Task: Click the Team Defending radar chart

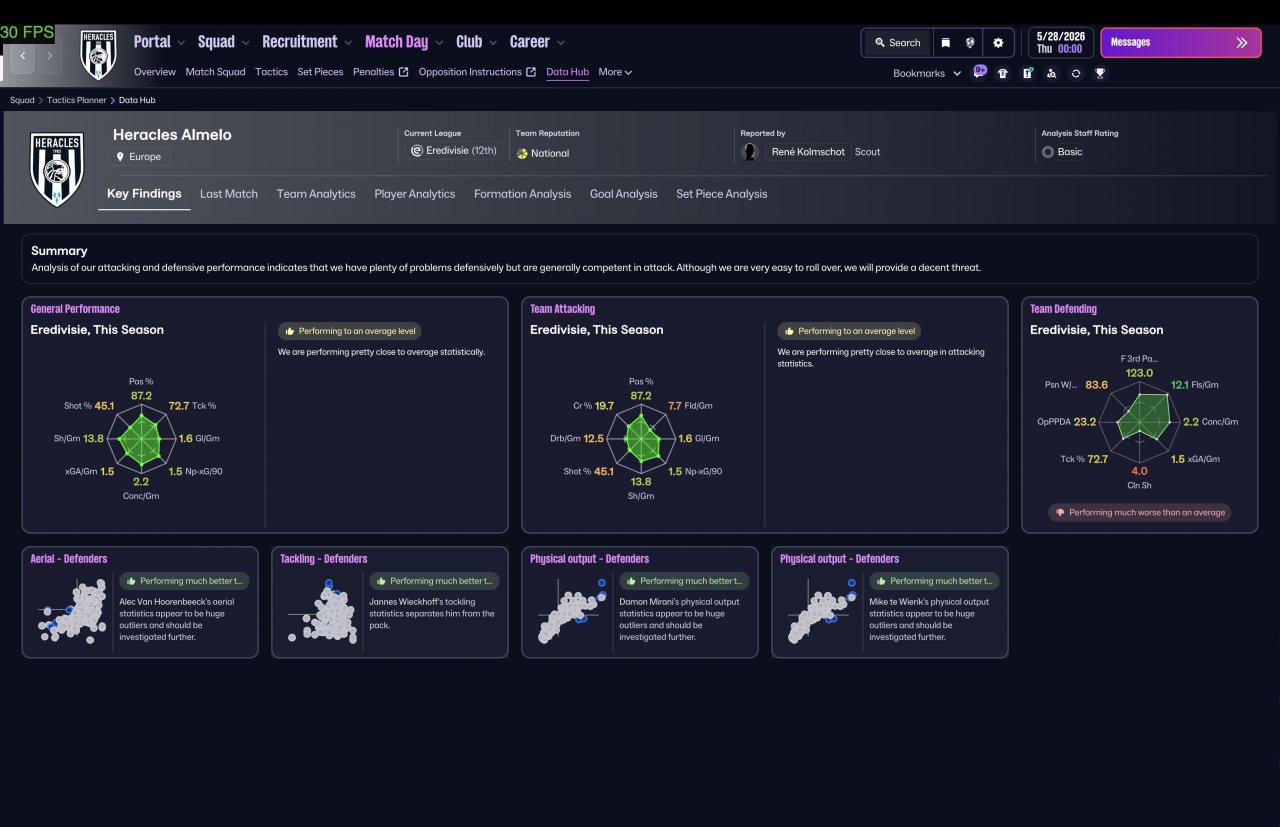Action: coord(1139,421)
